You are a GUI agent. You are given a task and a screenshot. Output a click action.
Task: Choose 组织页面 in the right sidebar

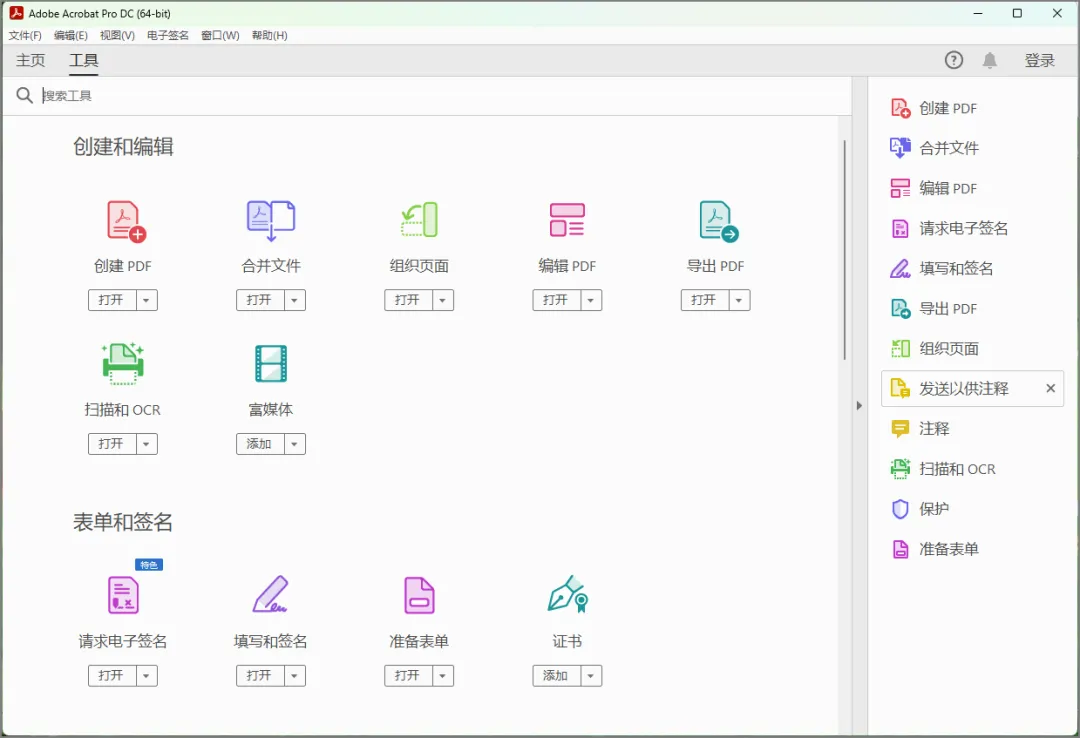click(x=972, y=349)
